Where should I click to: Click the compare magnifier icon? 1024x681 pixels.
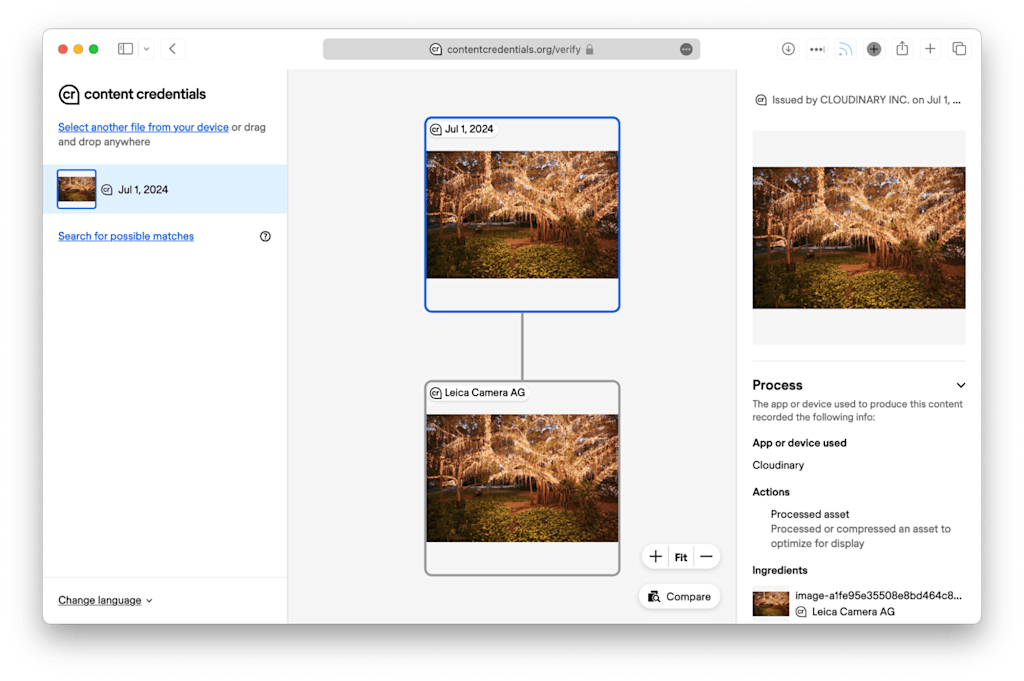tap(654, 597)
